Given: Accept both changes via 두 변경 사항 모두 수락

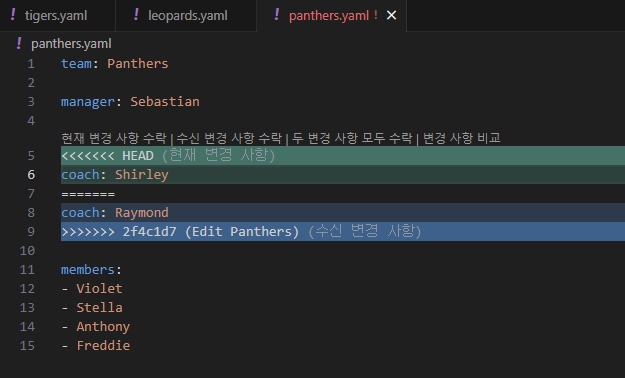Looking at the screenshot, I should pos(352,138).
